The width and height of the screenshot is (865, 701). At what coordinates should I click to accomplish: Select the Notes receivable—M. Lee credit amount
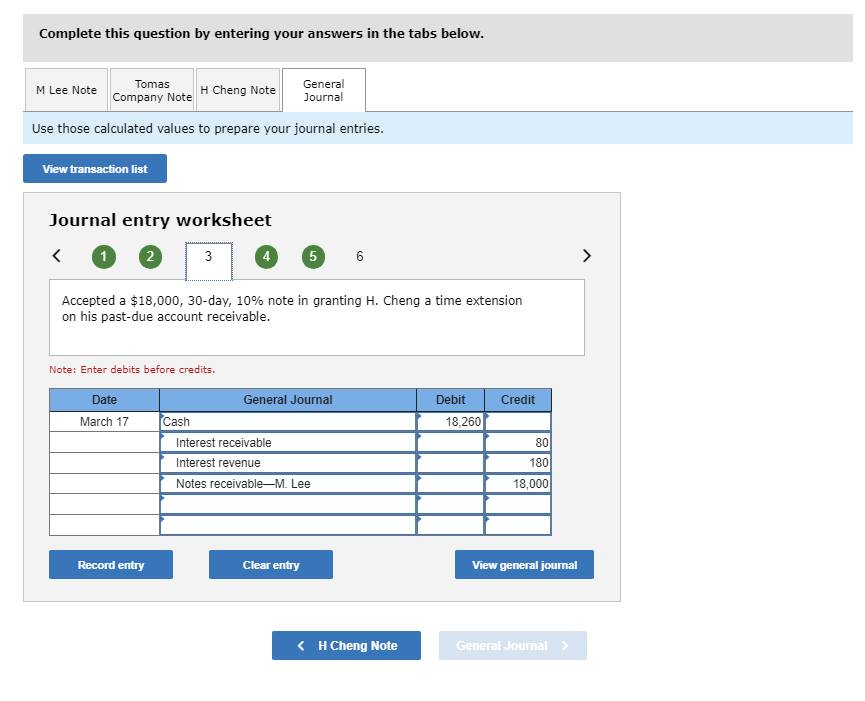(517, 484)
